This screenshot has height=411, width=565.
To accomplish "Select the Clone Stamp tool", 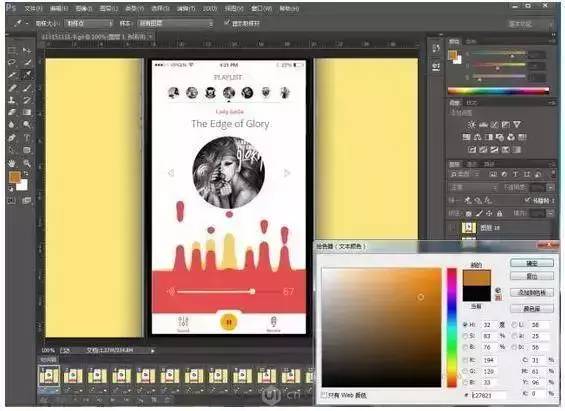I will (12, 100).
